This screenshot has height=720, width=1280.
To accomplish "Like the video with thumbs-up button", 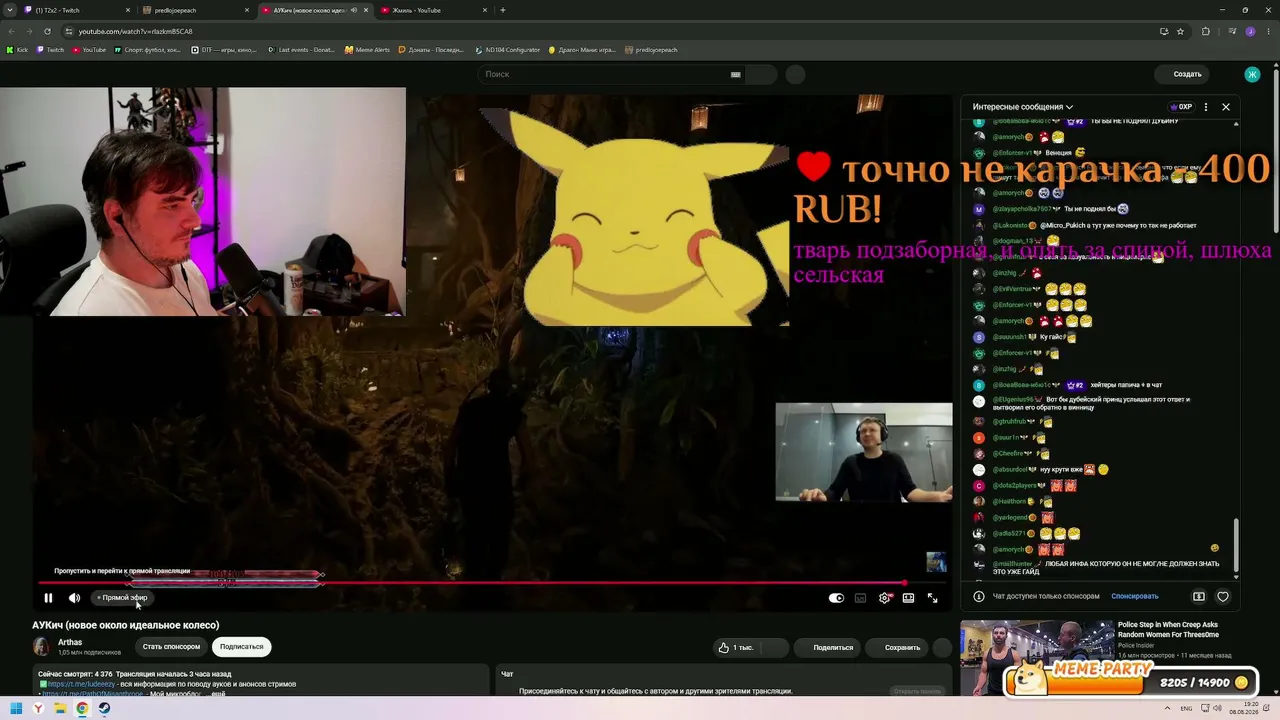I will click(735, 647).
